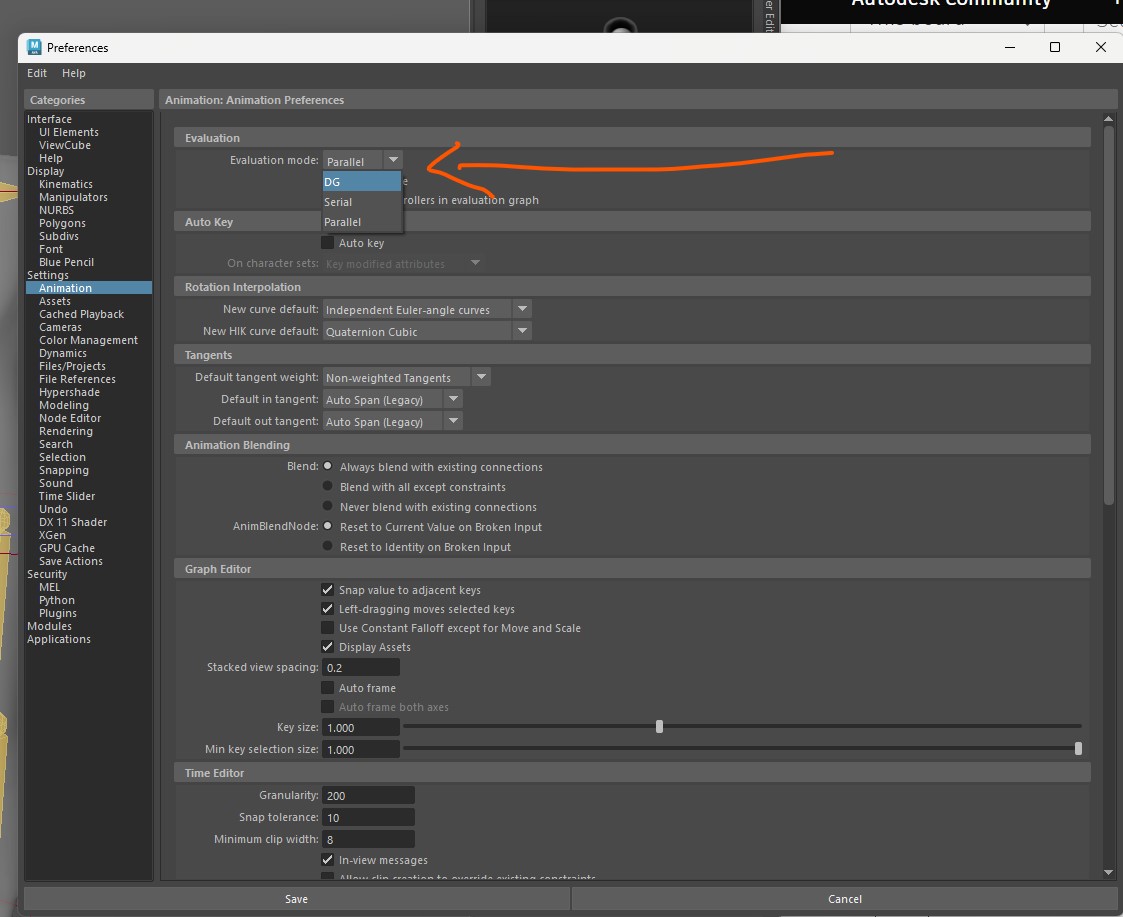Image resolution: width=1123 pixels, height=917 pixels.
Task: Enable the Auto key checkbox
Action: point(326,242)
